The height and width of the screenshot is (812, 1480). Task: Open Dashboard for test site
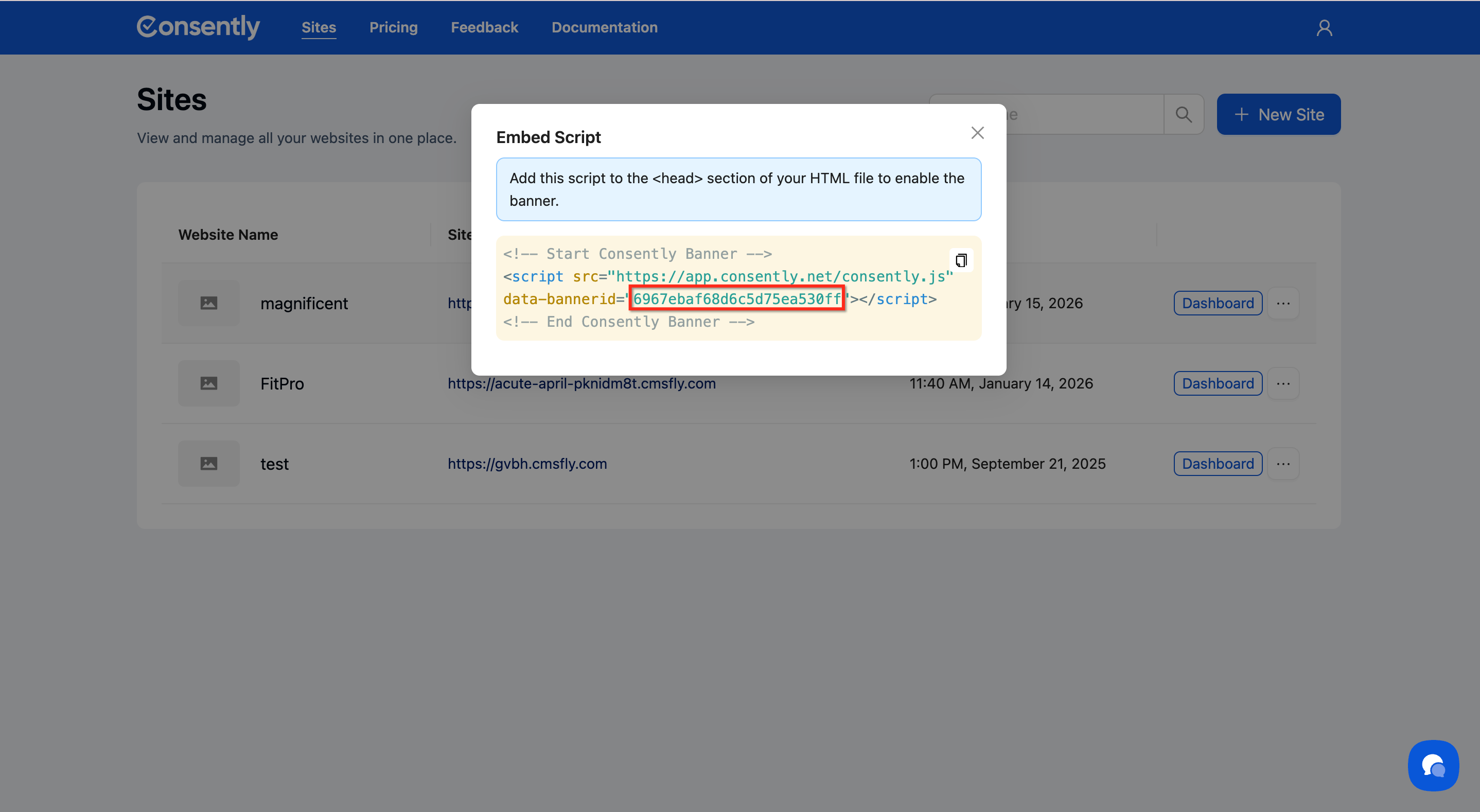[1218, 464]
